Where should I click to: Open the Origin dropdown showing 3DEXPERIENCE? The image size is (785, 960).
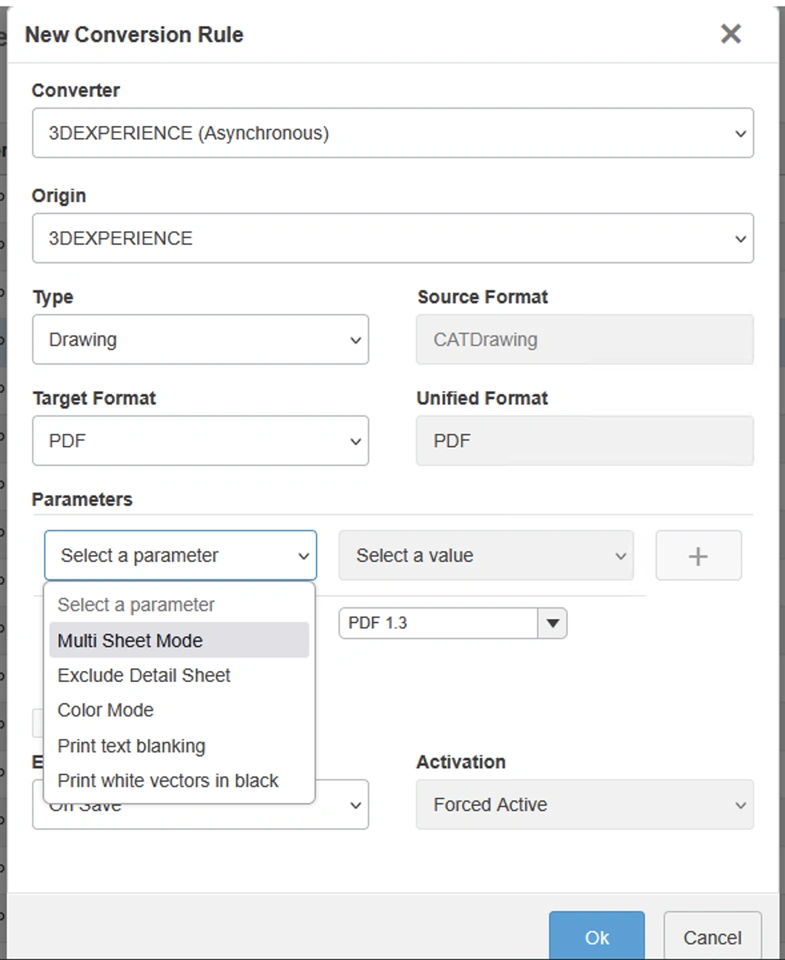click(x=392, y=239)
